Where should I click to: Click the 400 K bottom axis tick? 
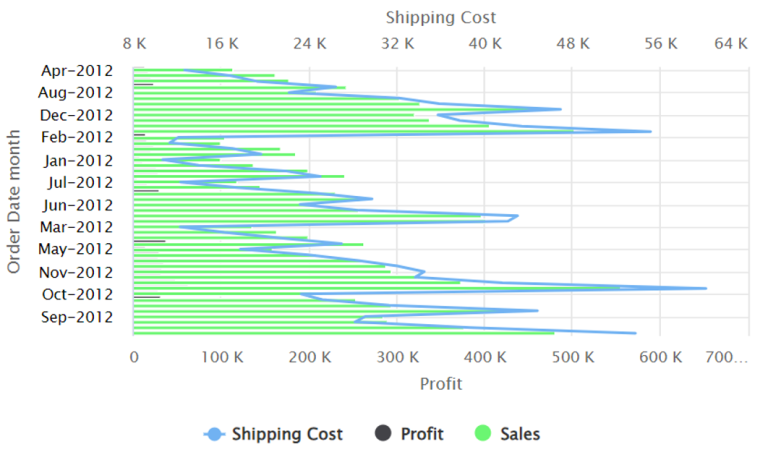coord(485,357)
